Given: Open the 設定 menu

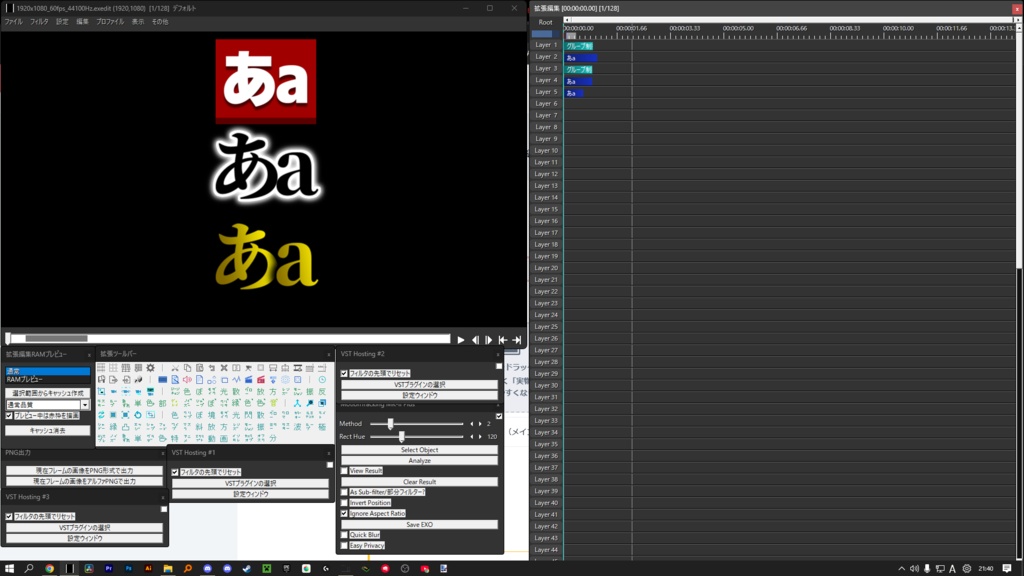Looking at the screenshot, I should point(62,22).
